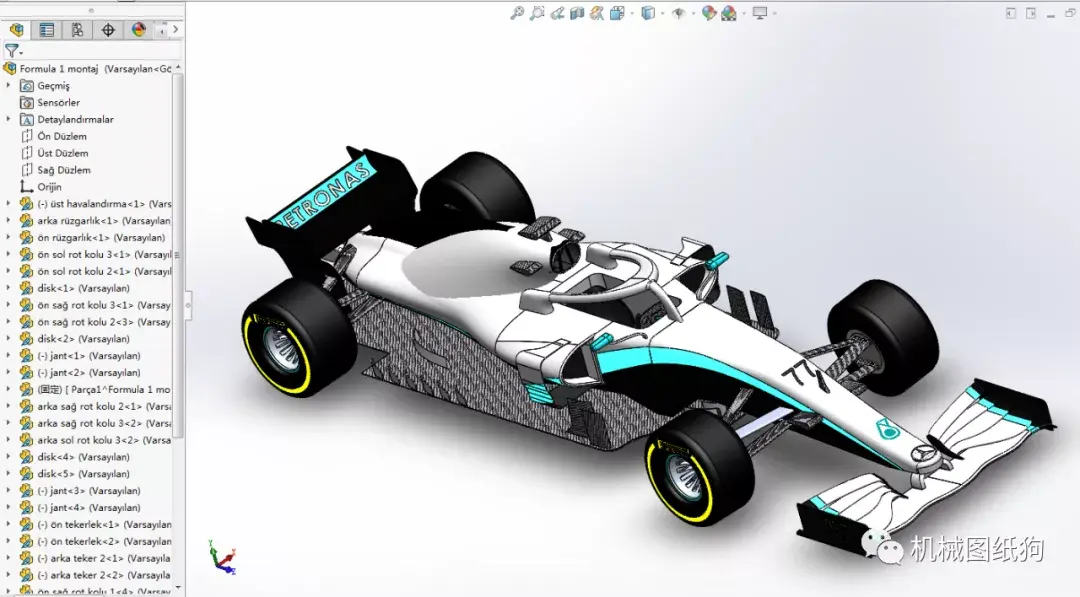Expand arka sol rot kolu 3<2>

click(8, 440)
